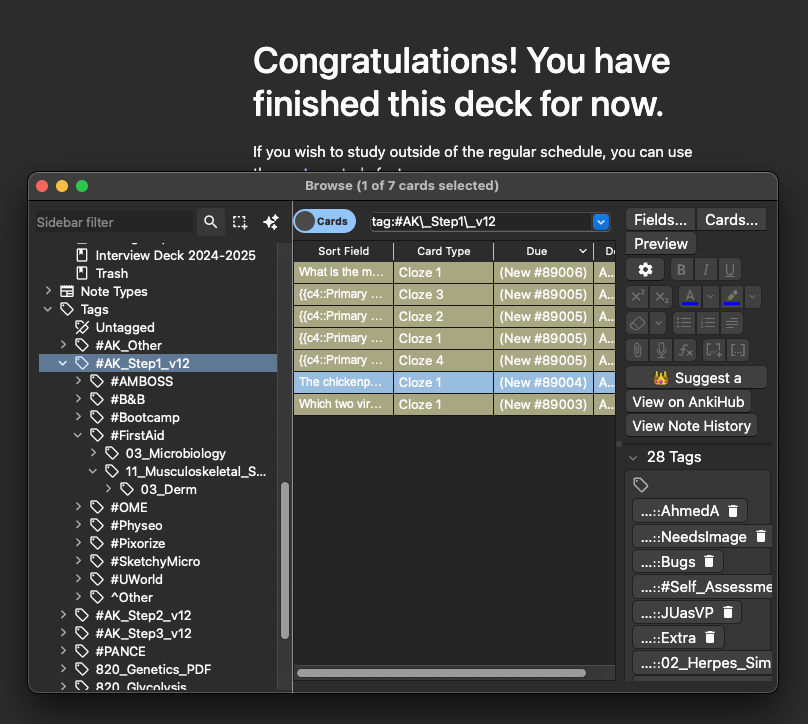Delete the AhmedA tag using trash icon

733,511
